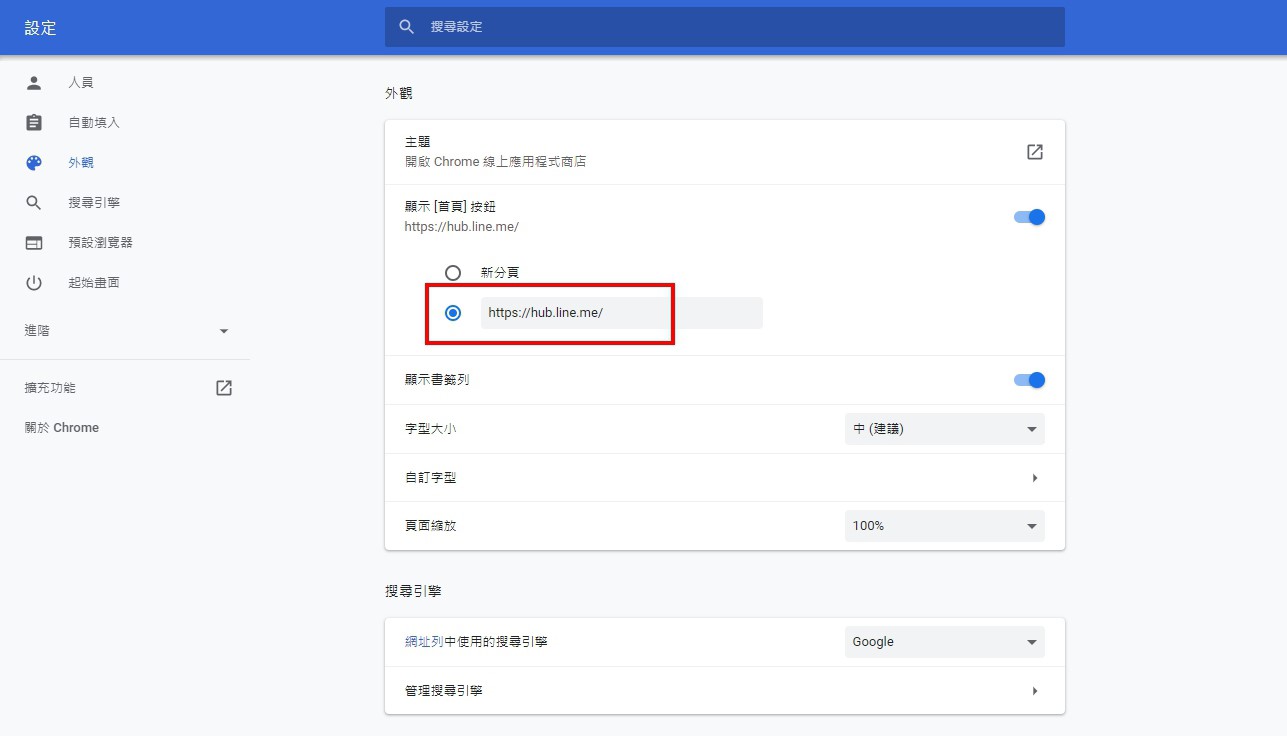The image size is (1287, 736).
Task: Click the browser window icon beside 預設瀏覽器
Action: pos(34,242)
